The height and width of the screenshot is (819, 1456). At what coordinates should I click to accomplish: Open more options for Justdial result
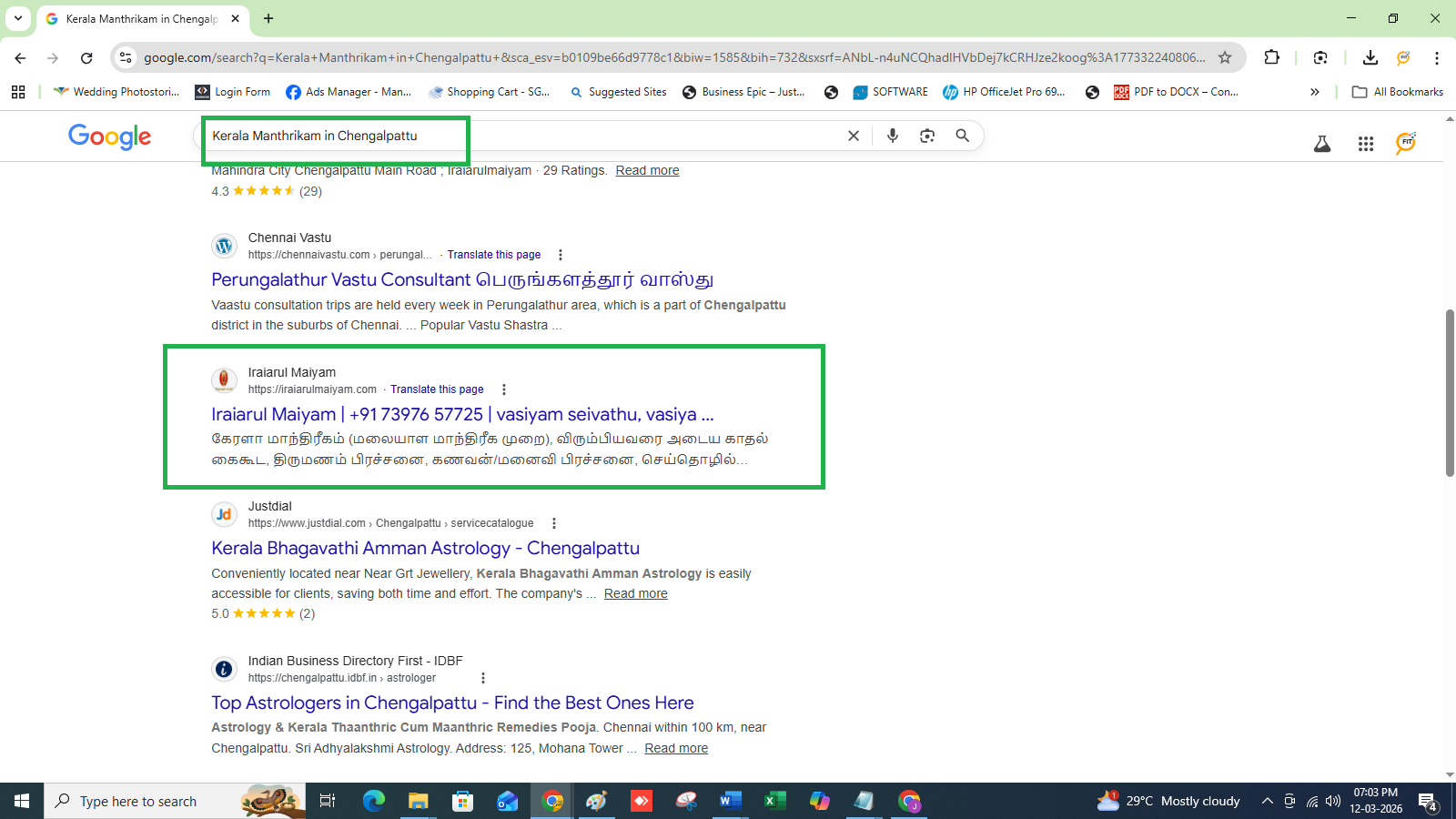[x=553, y=523]
